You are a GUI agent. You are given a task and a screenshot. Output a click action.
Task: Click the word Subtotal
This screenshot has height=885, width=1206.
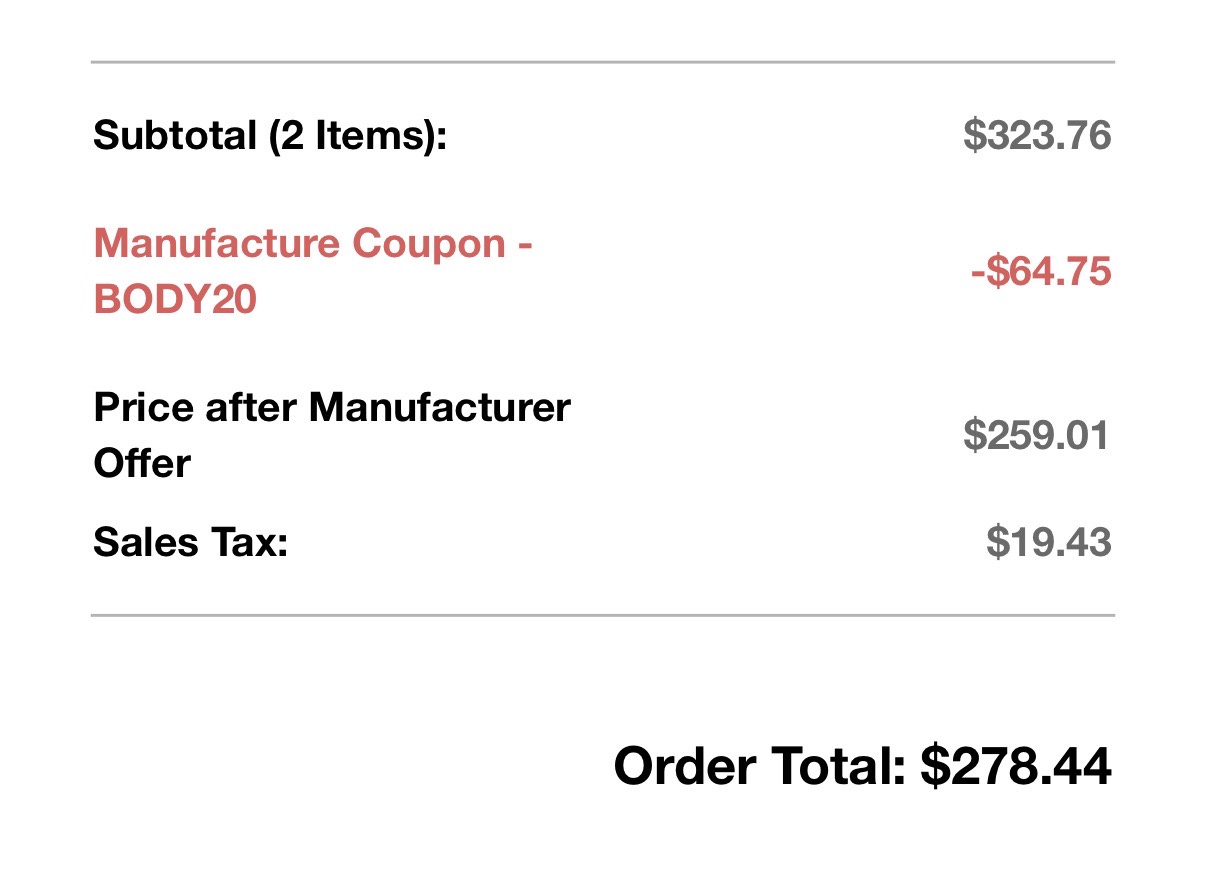point(175,135)
